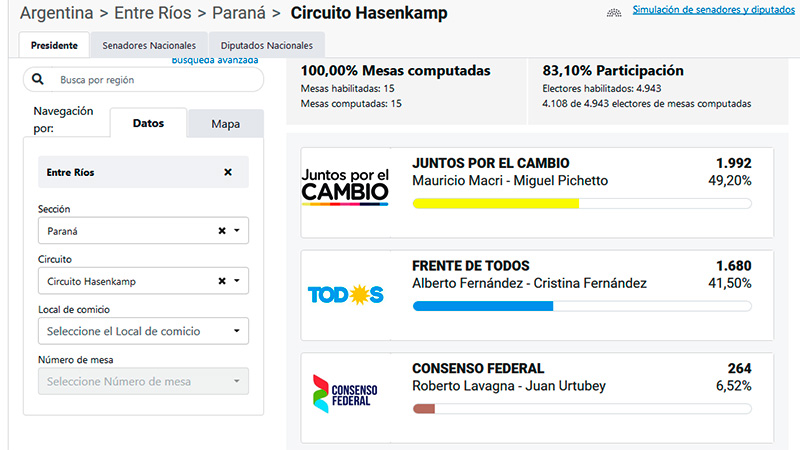Image resolution: width=800 pixels, height=450 pixels.
Task: Clear the Paraná section selection
Action: click(x=222, y=231)
